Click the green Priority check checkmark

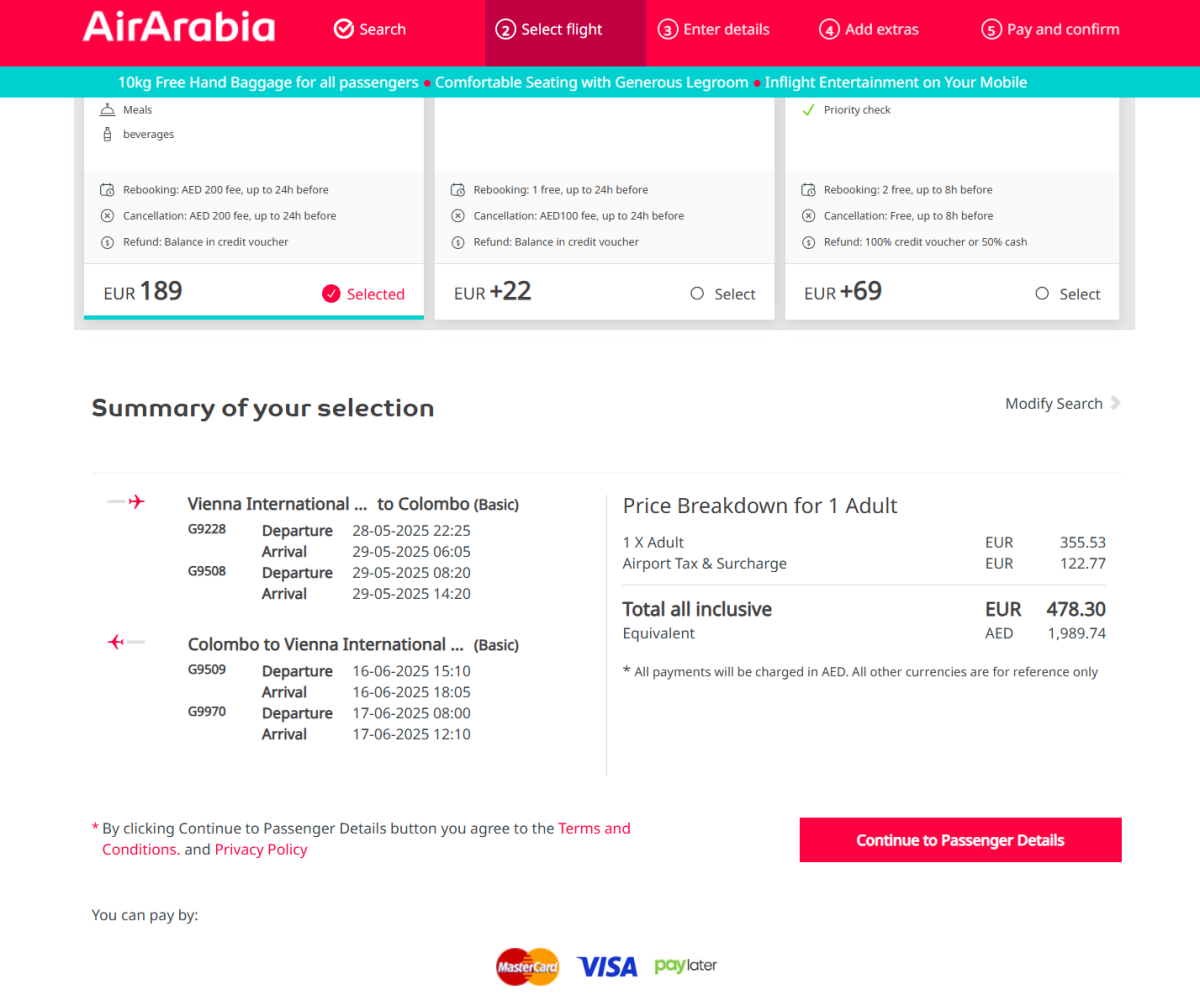[808, 110]
